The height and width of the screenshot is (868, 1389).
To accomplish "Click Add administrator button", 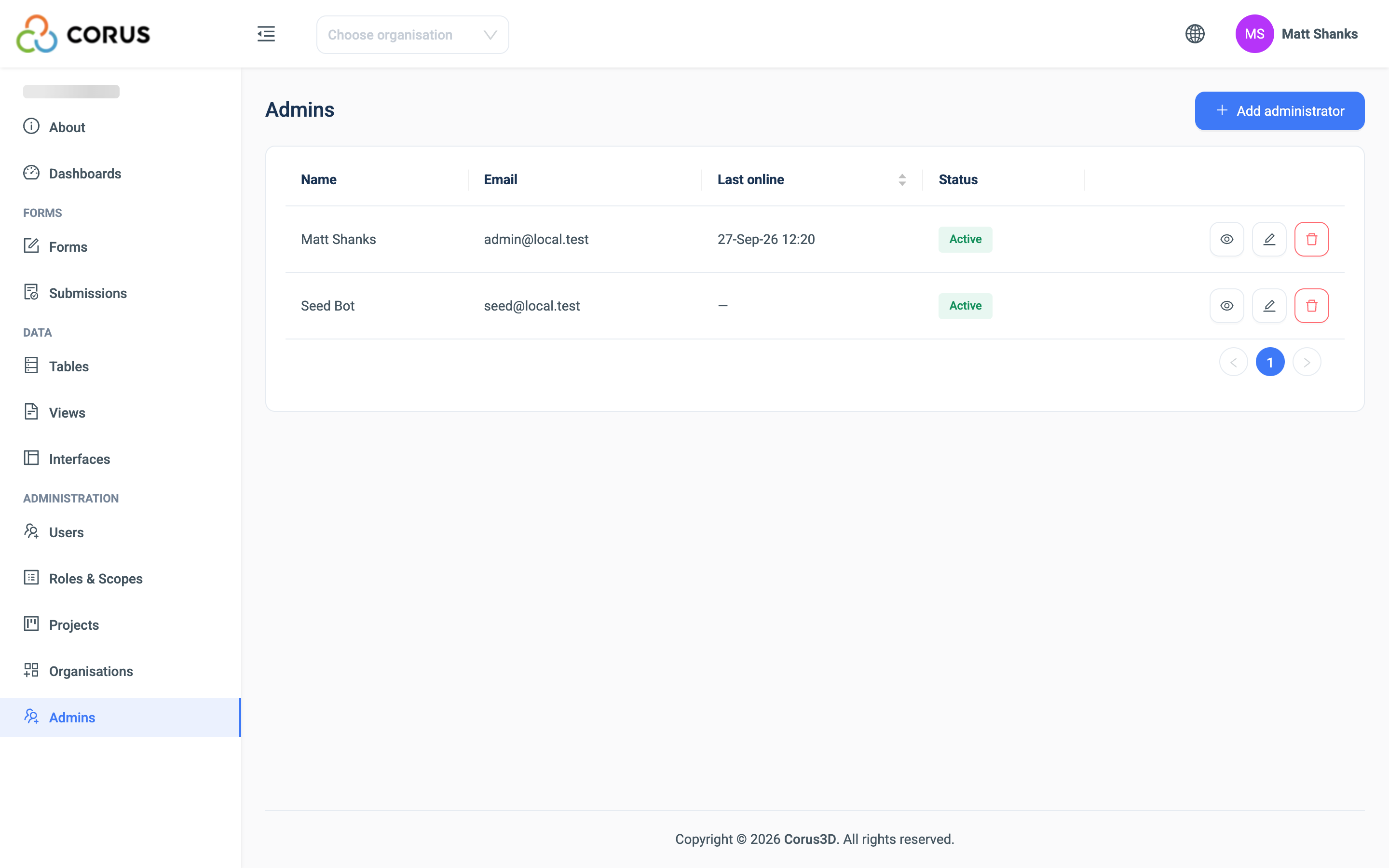I will 1280,111.
